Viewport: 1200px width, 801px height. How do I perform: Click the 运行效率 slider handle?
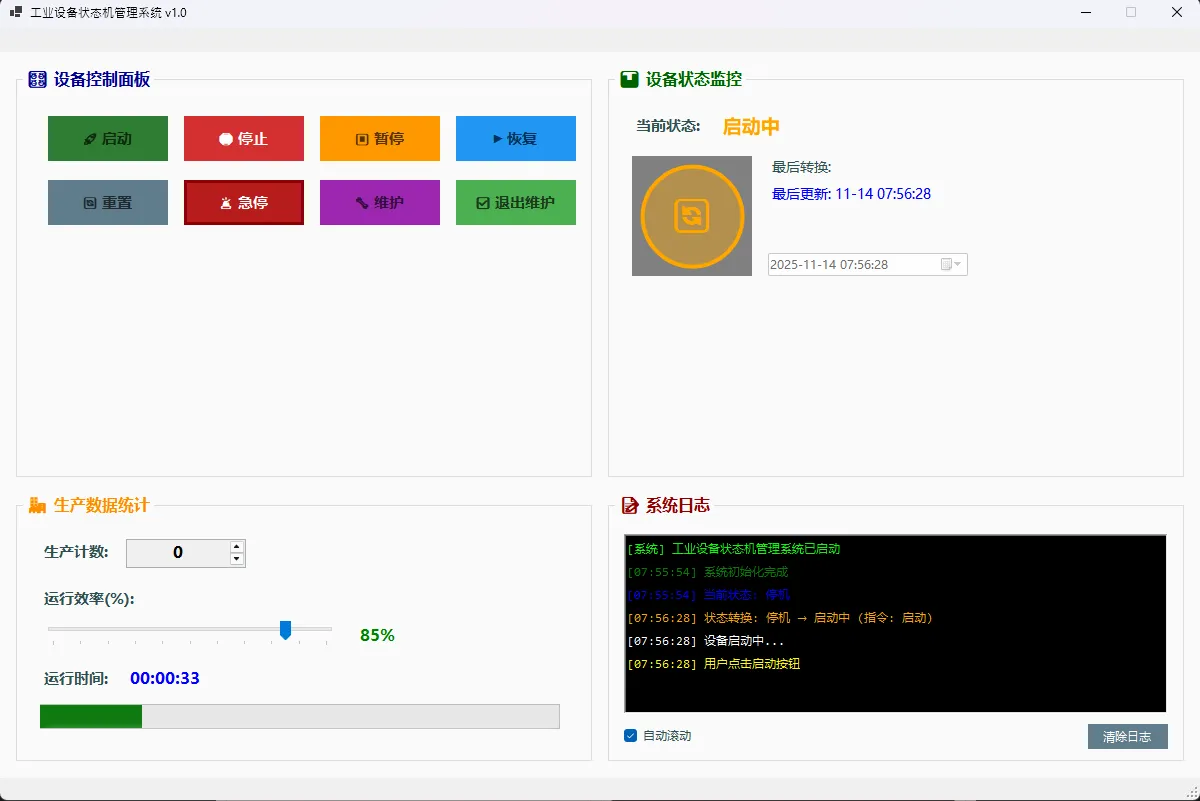(285, 629)
